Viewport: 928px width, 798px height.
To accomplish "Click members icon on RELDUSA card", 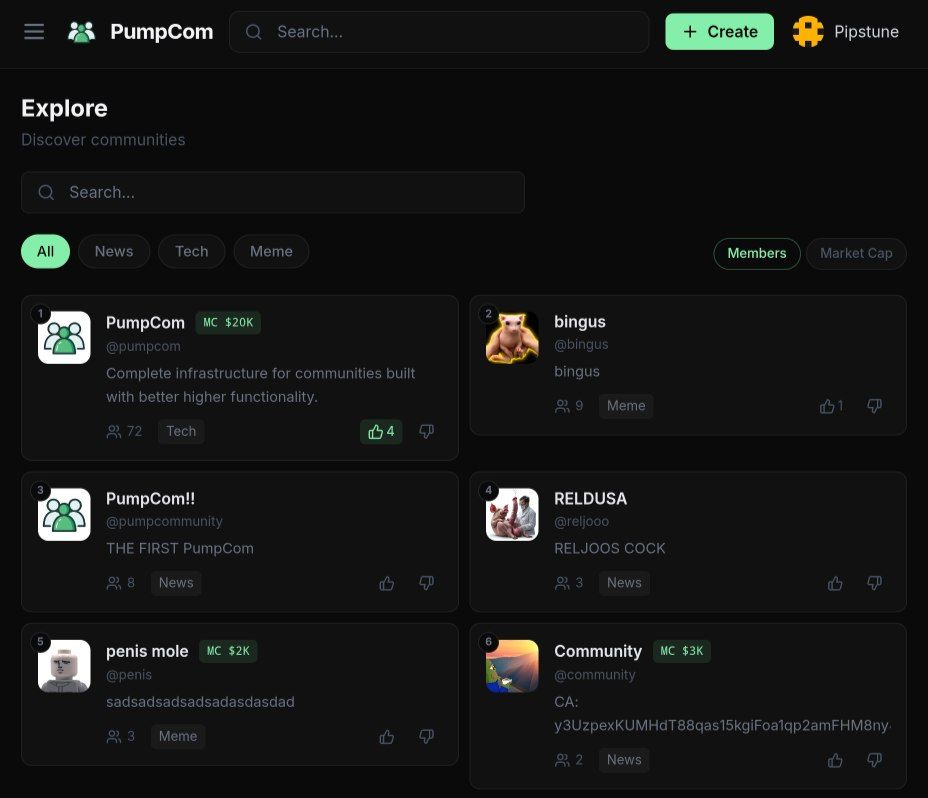I will (x=562, y=583).
